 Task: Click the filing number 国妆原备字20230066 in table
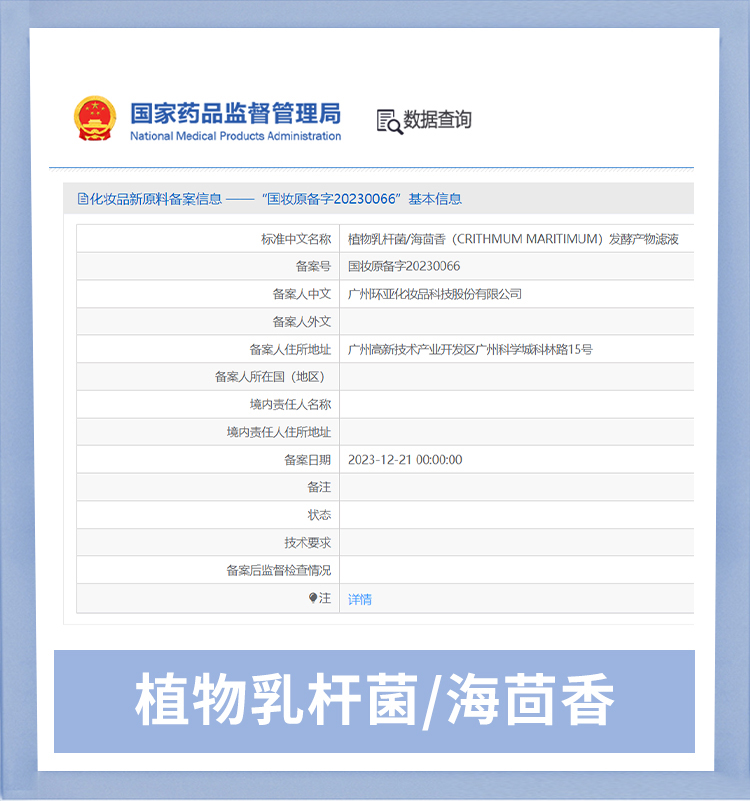click(404, 266)
